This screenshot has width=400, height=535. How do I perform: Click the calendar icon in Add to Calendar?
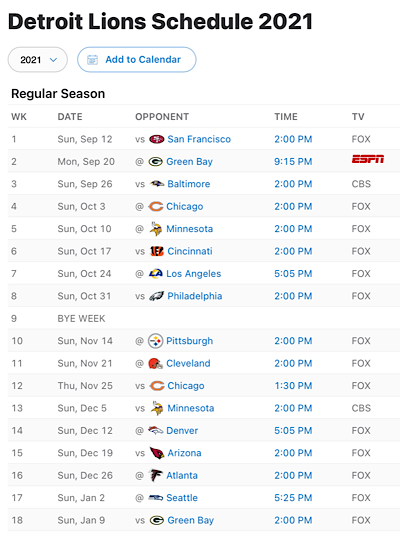click(92, 60)
